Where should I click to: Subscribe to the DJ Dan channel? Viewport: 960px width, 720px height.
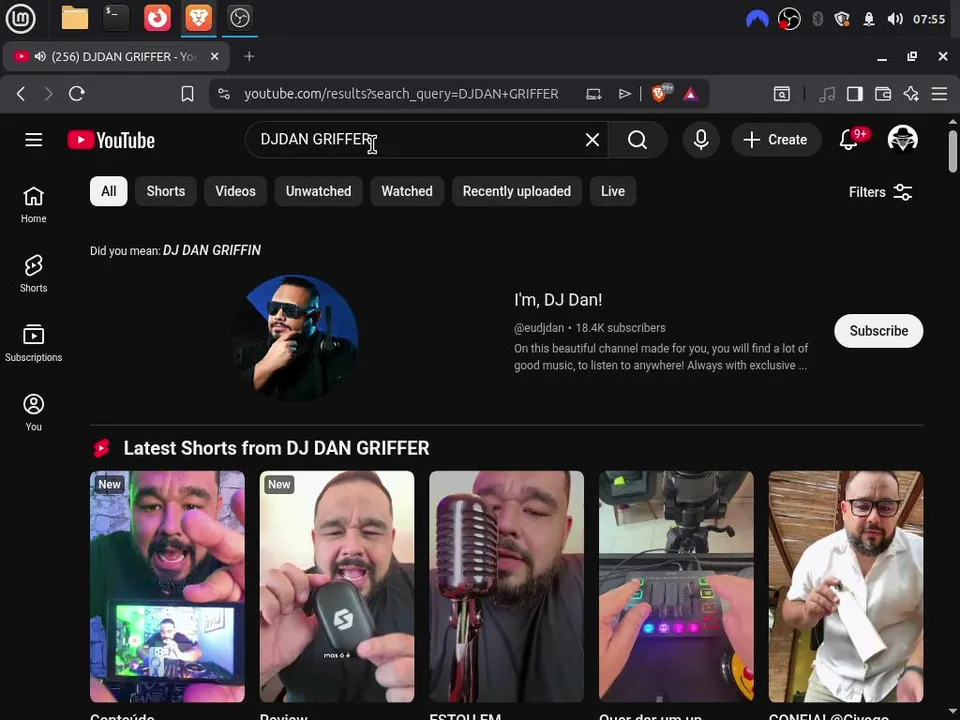[x=879, y=331]
